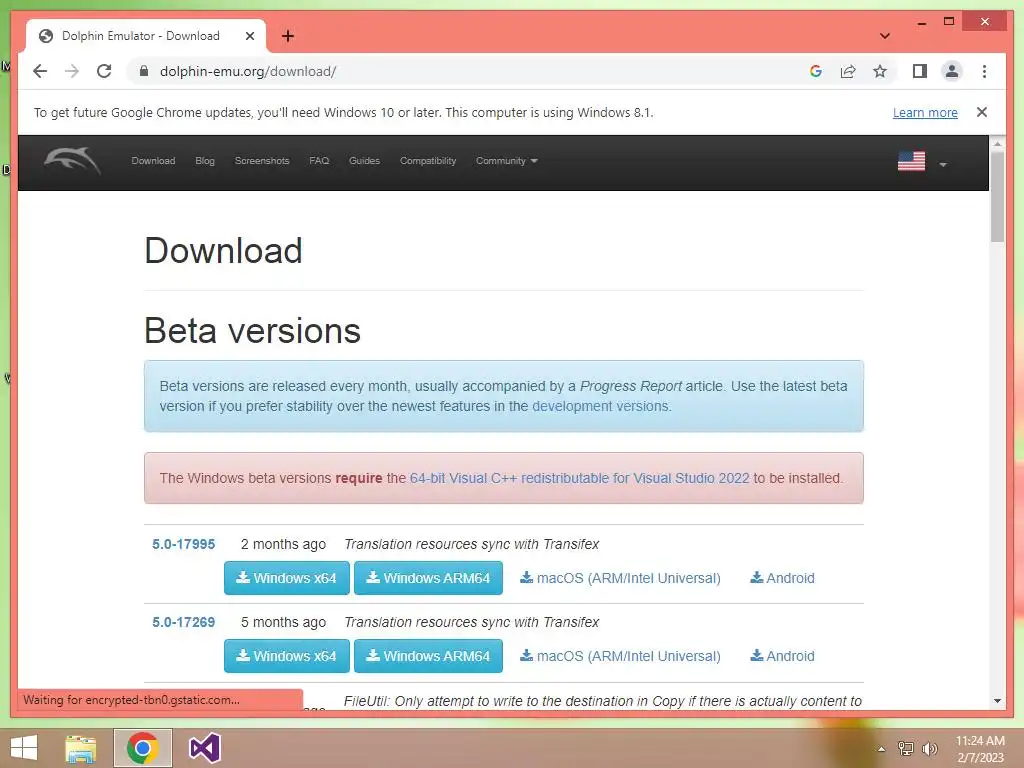The height and width of the screenshot is (768, 1024).
Task: Click the scrollbar up arrow
Action: 997,143
